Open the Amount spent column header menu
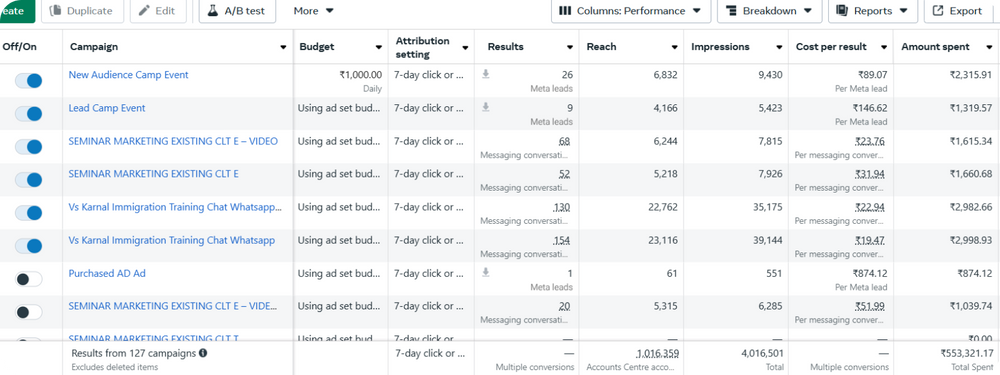 (x=988, y=47)
